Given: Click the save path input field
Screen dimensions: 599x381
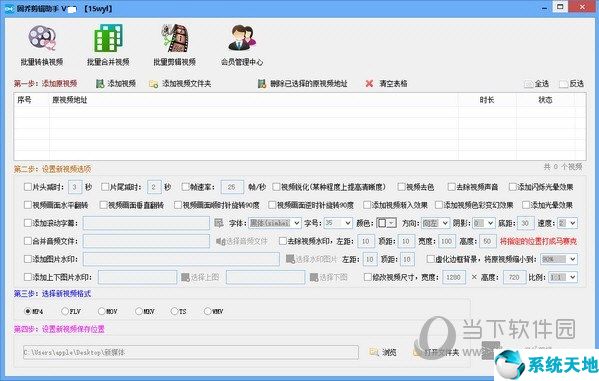Looking at the screenshot, I should coord(191,352).
